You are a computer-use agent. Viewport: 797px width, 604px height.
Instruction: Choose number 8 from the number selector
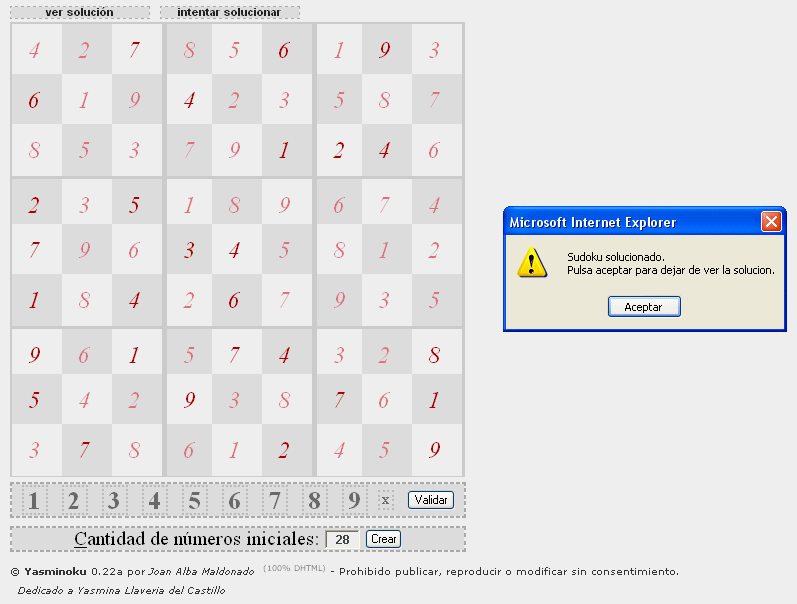[x=314, y=500]
